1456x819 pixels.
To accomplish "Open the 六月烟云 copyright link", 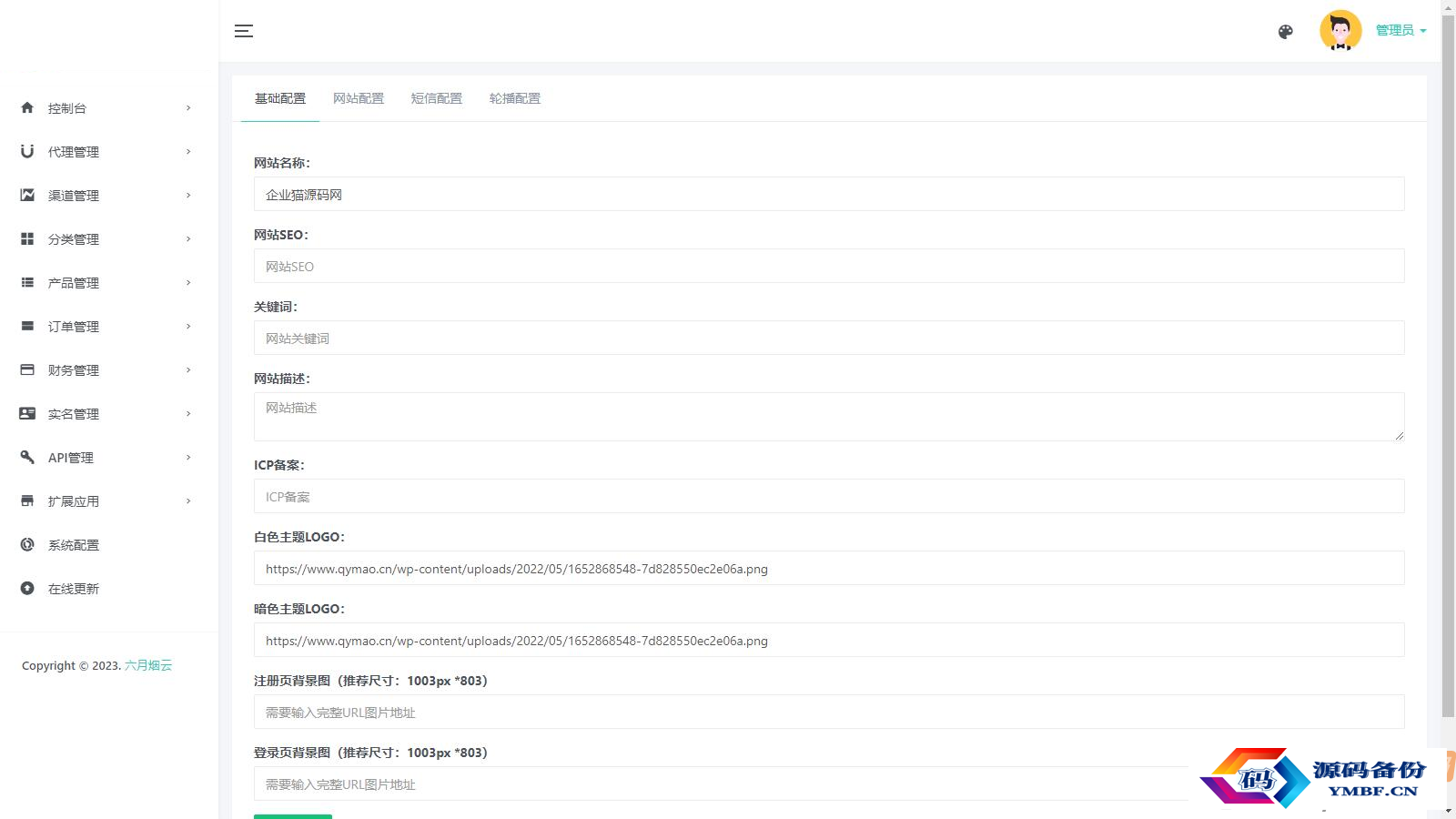I will pyautogui.click(x=148, y=665).
